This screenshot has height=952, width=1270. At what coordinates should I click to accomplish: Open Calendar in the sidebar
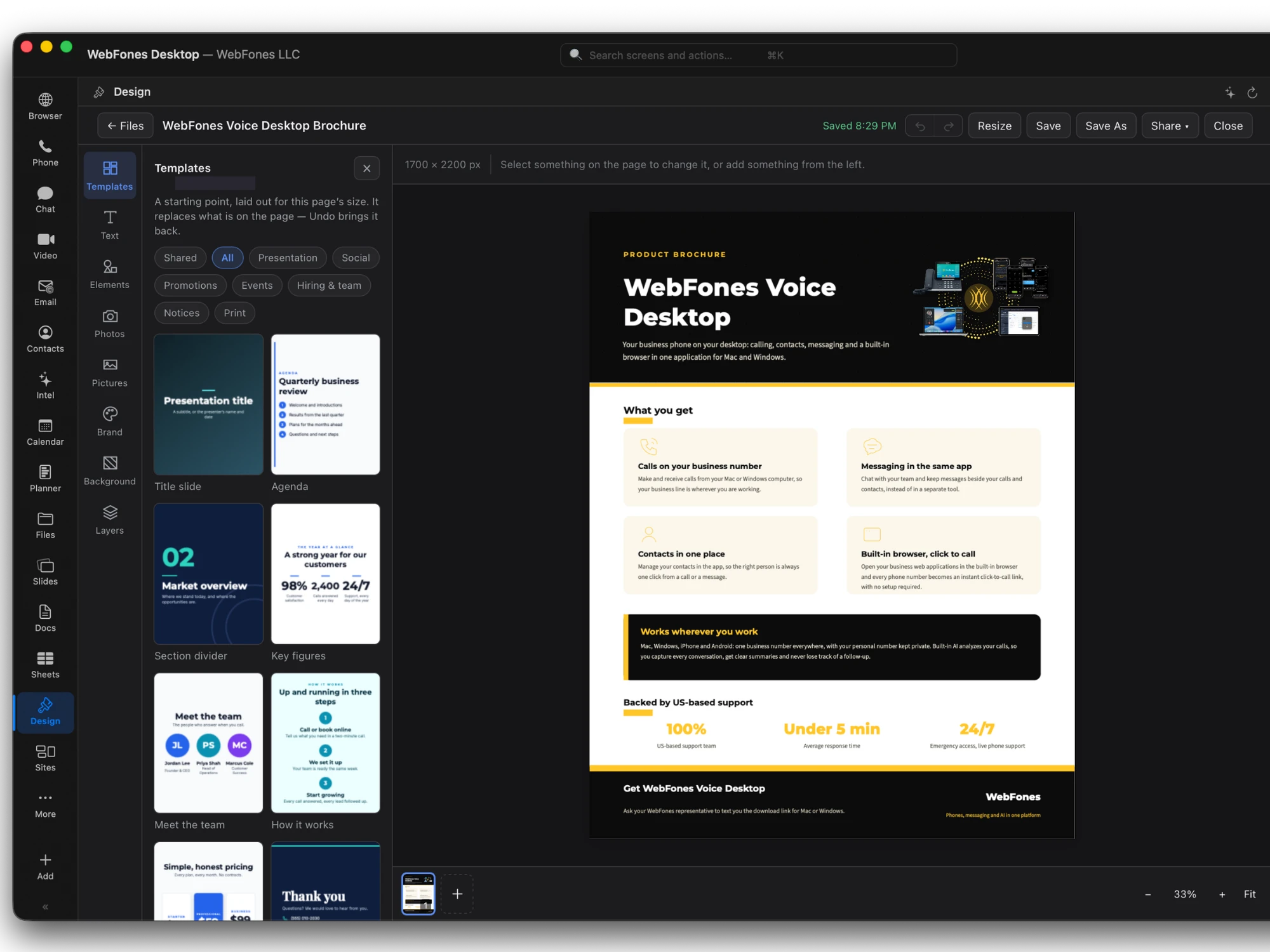pos(45,432)
